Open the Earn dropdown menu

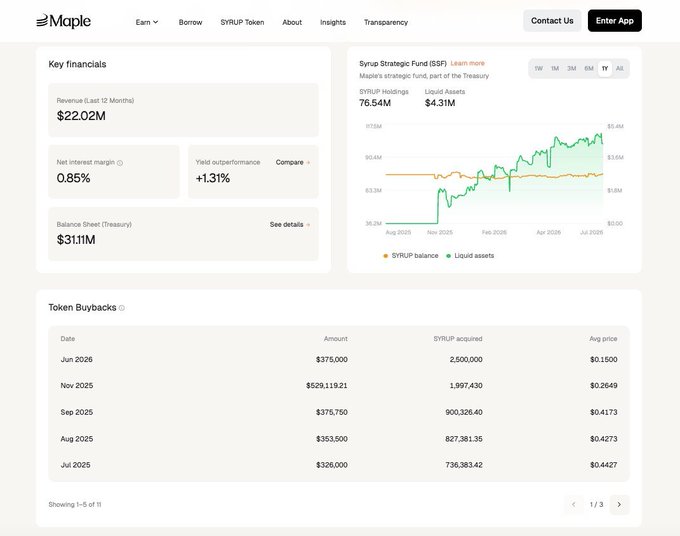coord(147,22)
